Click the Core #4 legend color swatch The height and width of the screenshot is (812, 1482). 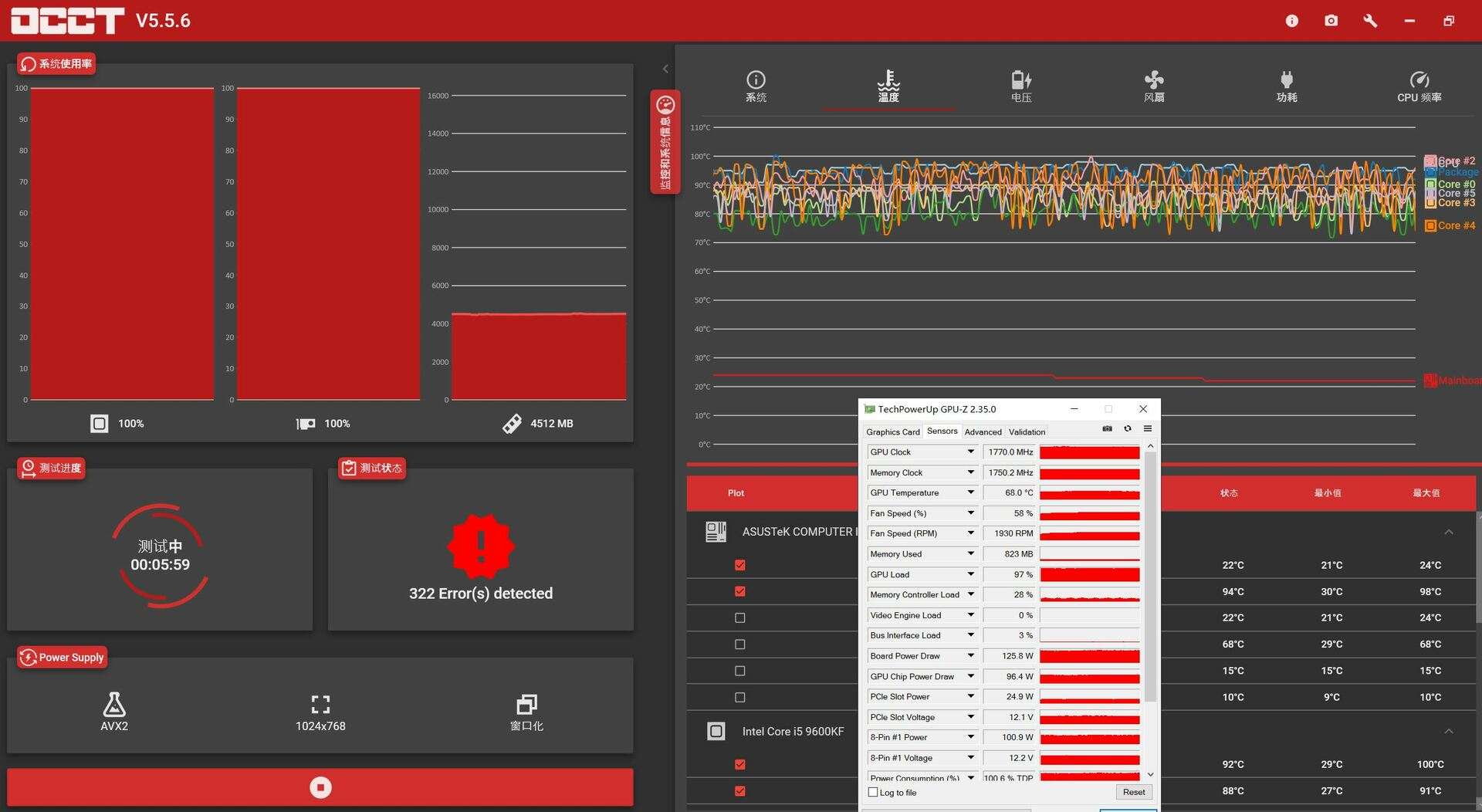pyautogui.click(x=1430, y=226)
